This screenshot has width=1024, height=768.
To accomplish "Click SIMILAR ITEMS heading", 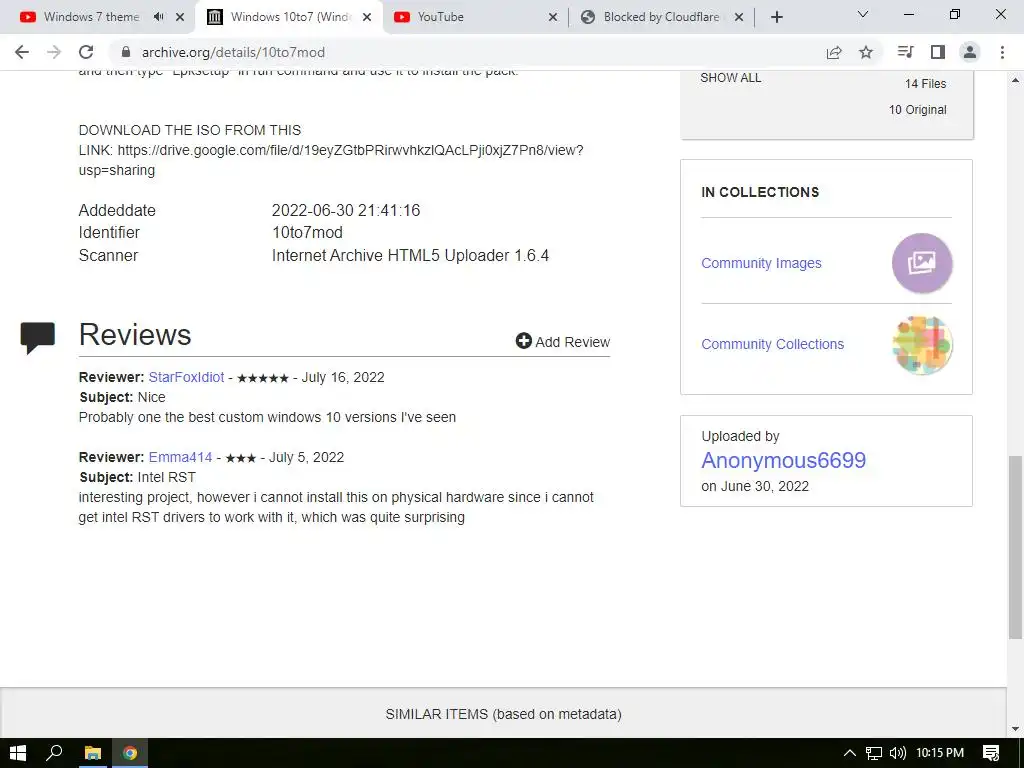I will pyautogui.click(x=504, y=714).
